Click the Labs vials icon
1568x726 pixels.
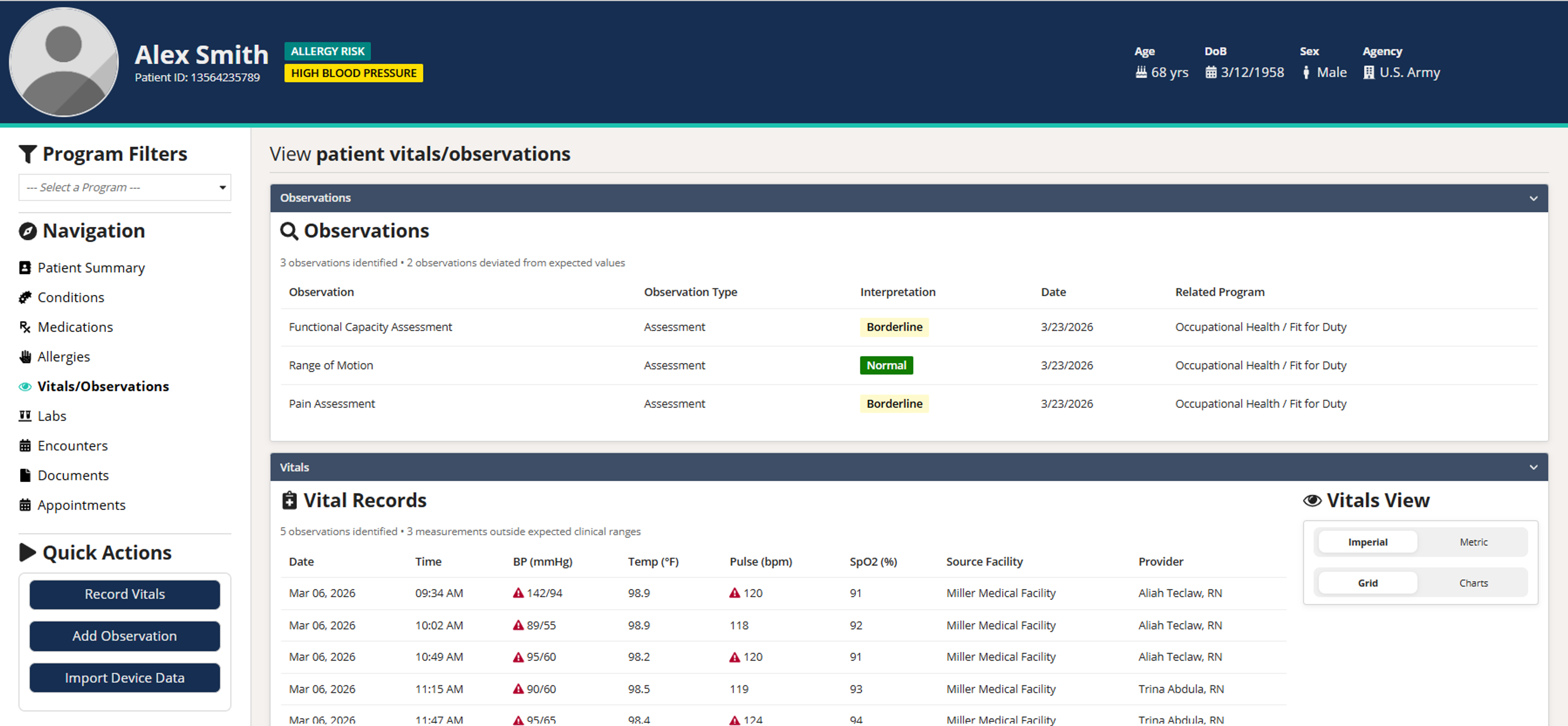point(25,416)
